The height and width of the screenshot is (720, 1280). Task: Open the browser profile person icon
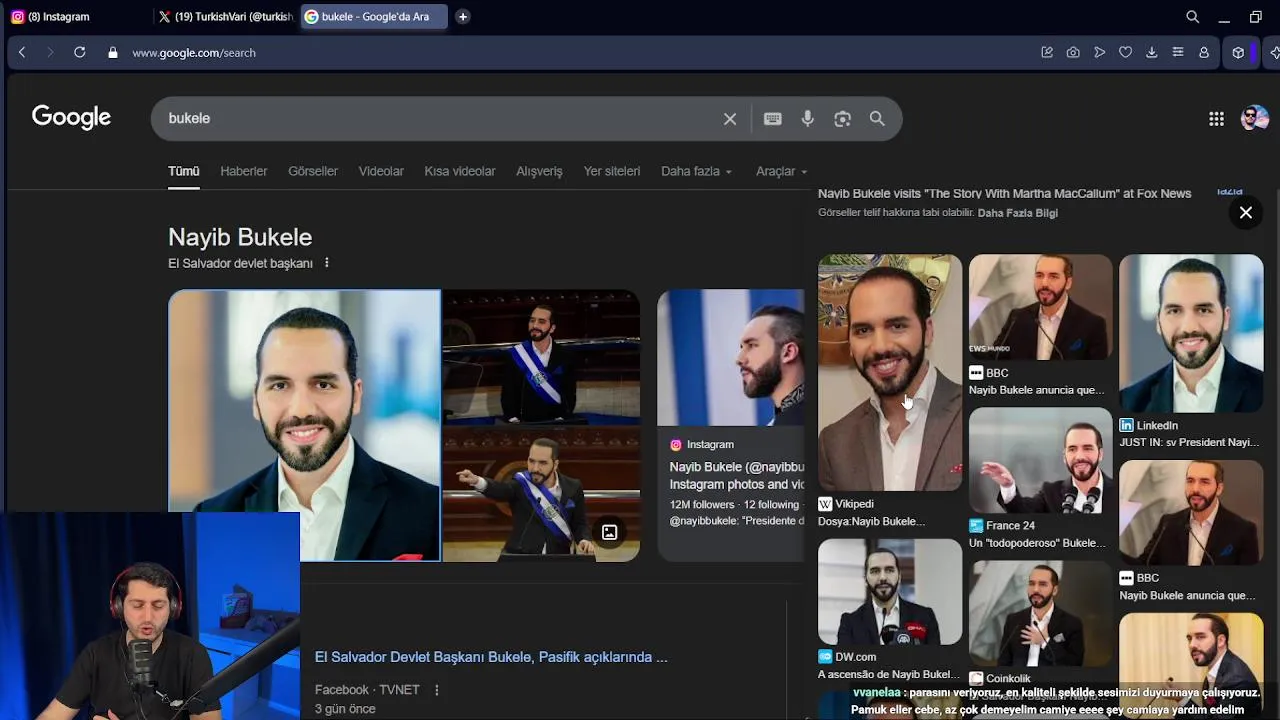pos(1204,52)
